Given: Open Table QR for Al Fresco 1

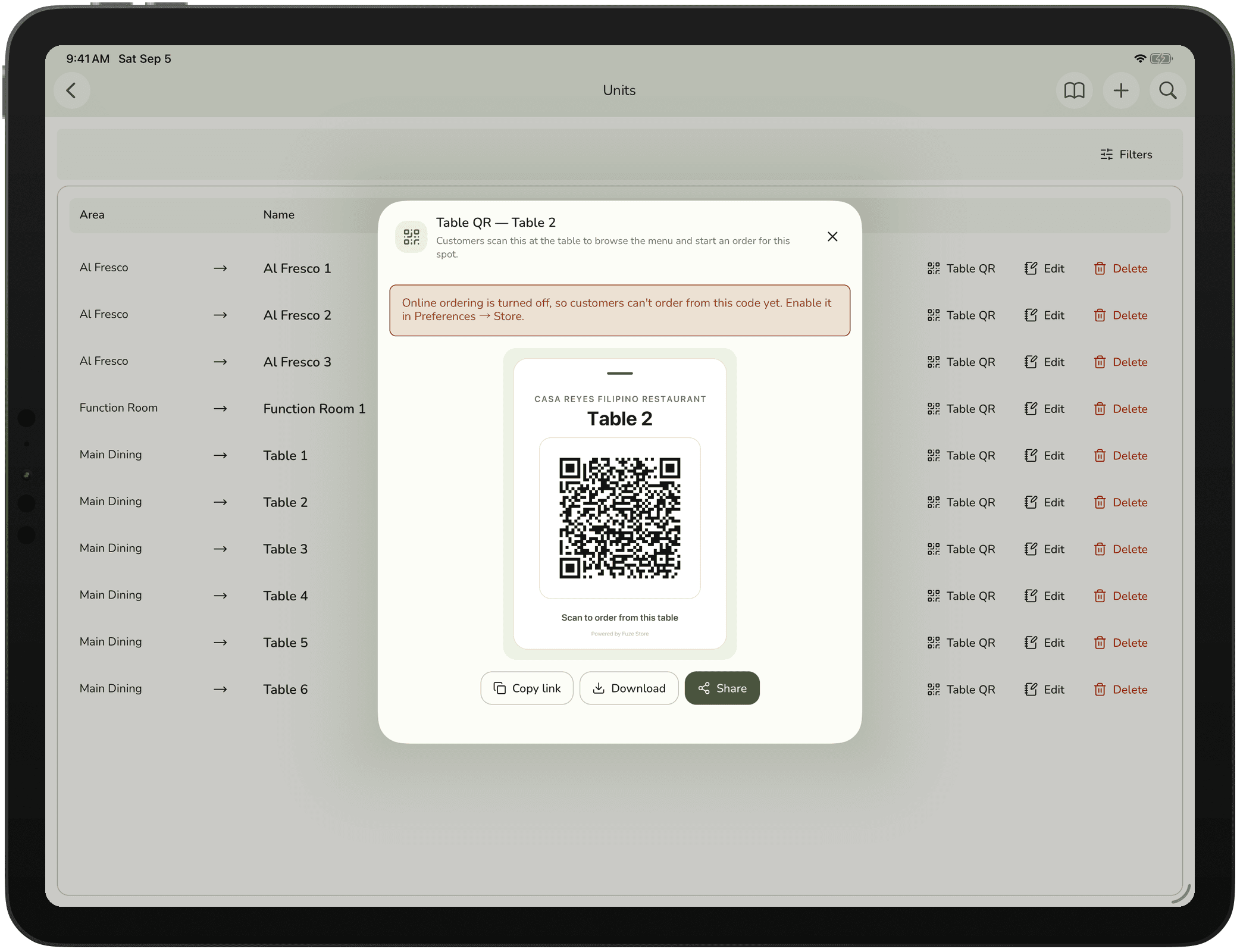Looking at the screenshot, I should tap(961, 268).
